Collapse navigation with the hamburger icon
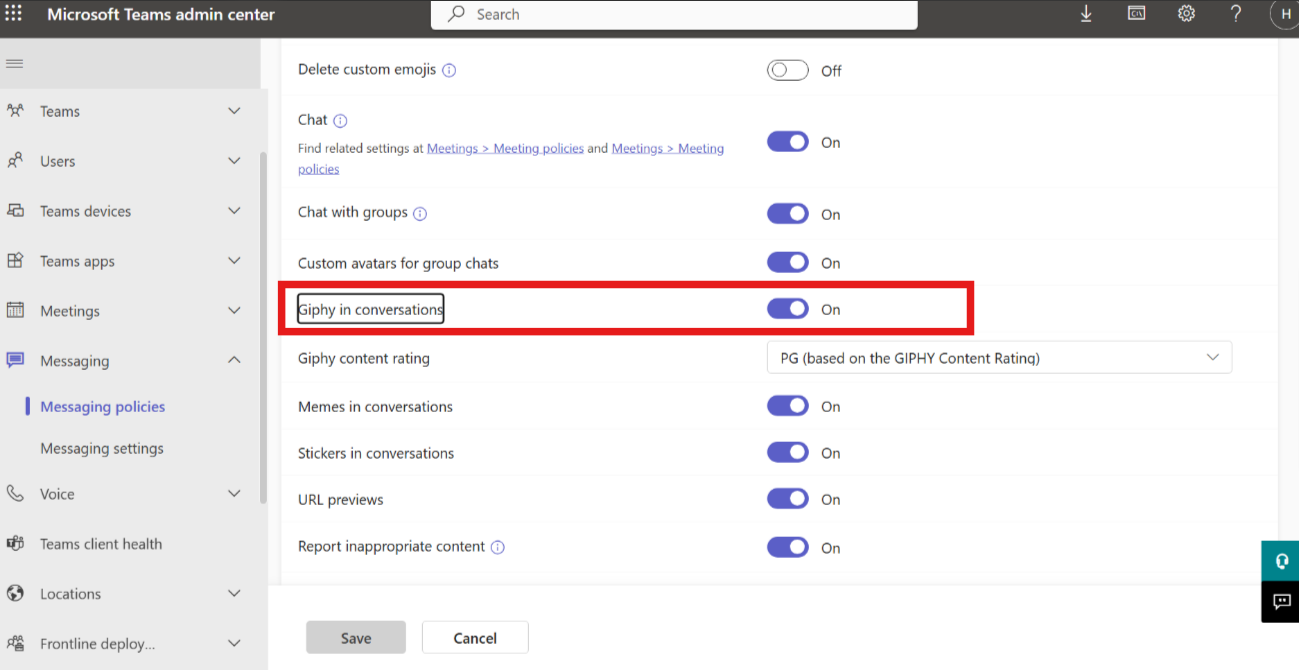Viewport: 1299px width, 670px height. [x=14, y=64]
